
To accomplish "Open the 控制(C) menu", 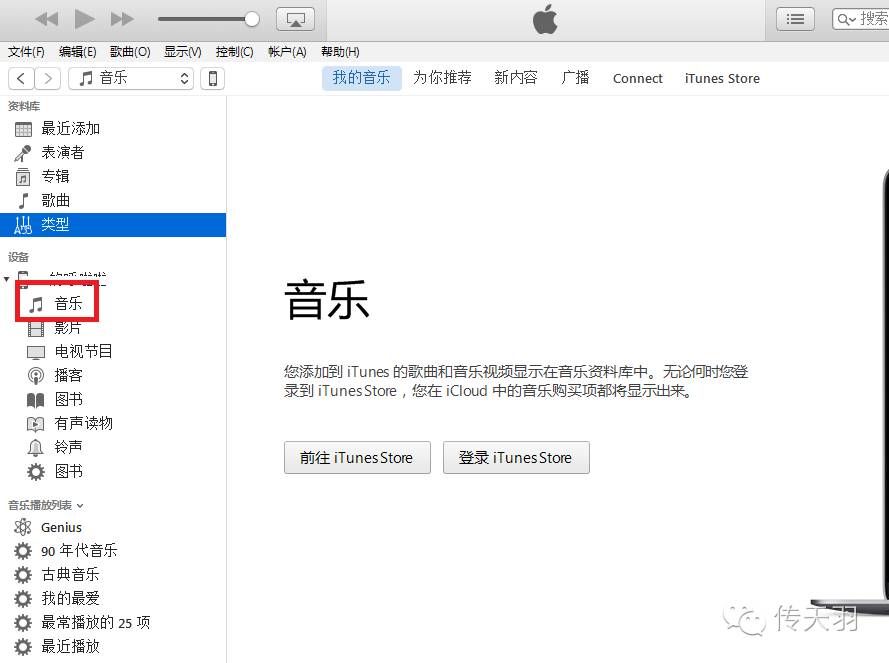I will click(x=235, y=52).
